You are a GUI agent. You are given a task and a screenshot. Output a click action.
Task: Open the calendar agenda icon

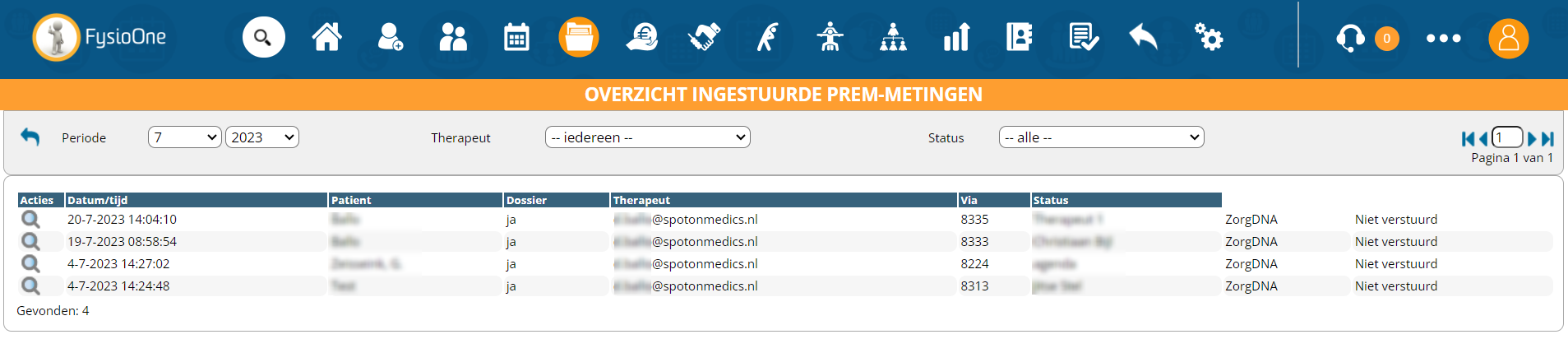pyautogui.click(x=516, y=38)
